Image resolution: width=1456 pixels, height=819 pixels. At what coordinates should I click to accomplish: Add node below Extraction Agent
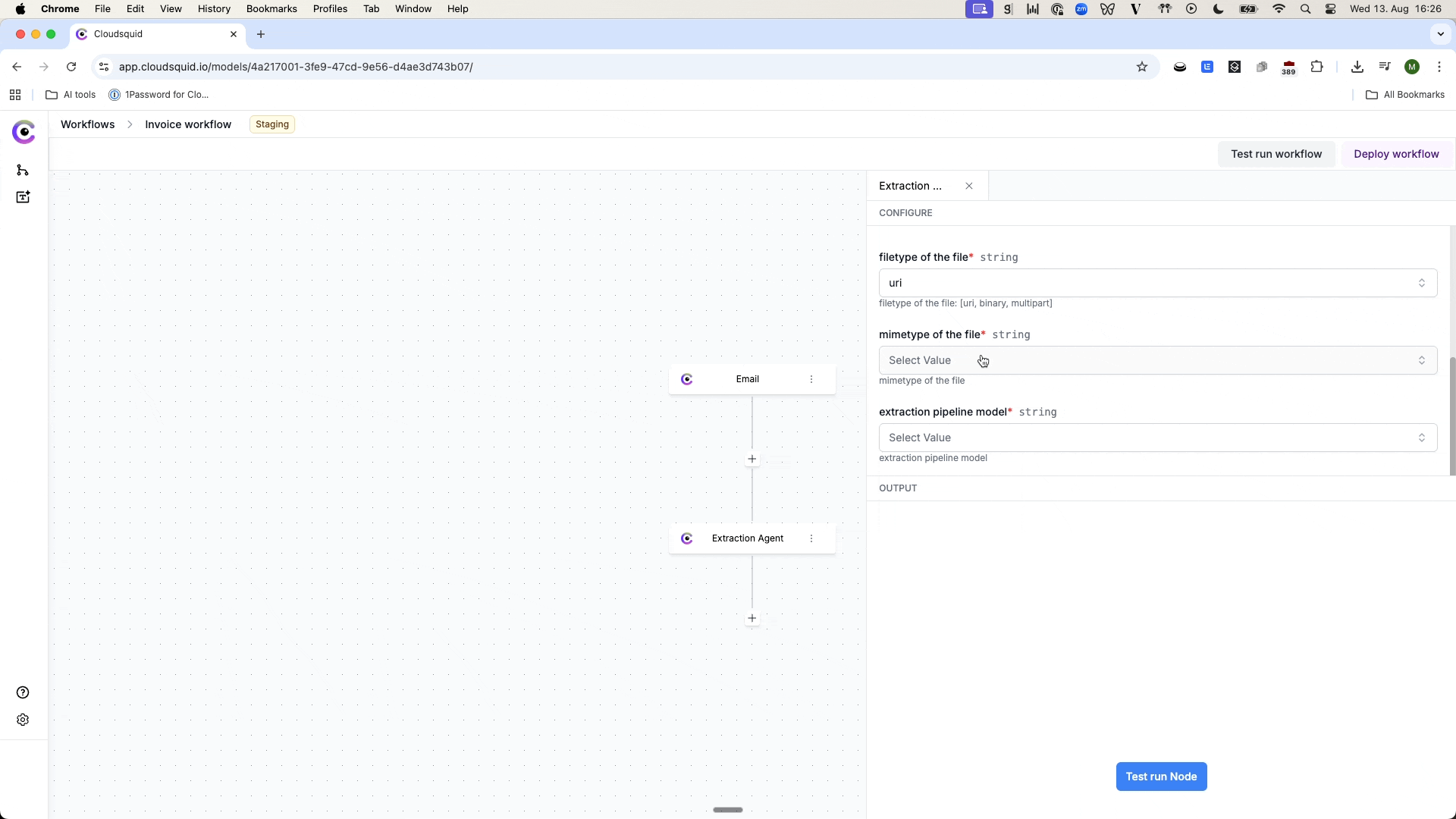[752, 618]
